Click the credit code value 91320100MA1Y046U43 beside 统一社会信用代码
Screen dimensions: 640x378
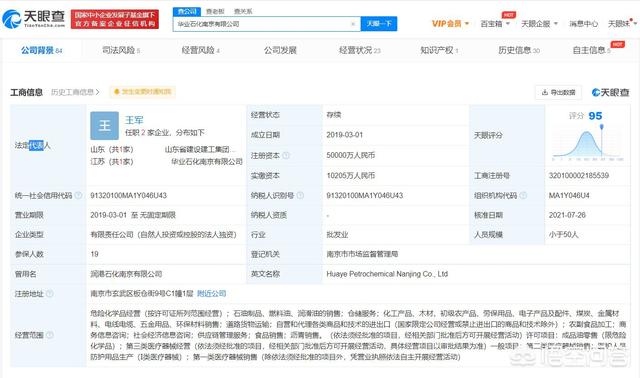[x=129, y=196]
